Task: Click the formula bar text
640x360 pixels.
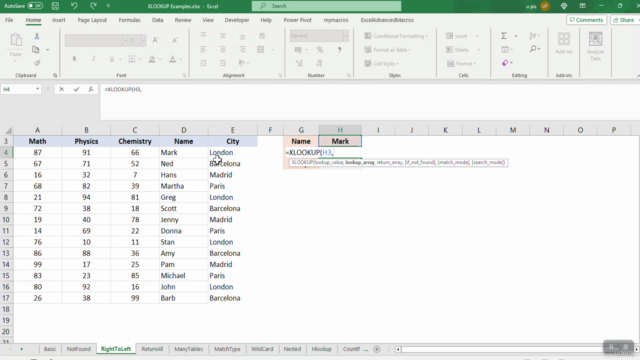Action: click(123, 89)
